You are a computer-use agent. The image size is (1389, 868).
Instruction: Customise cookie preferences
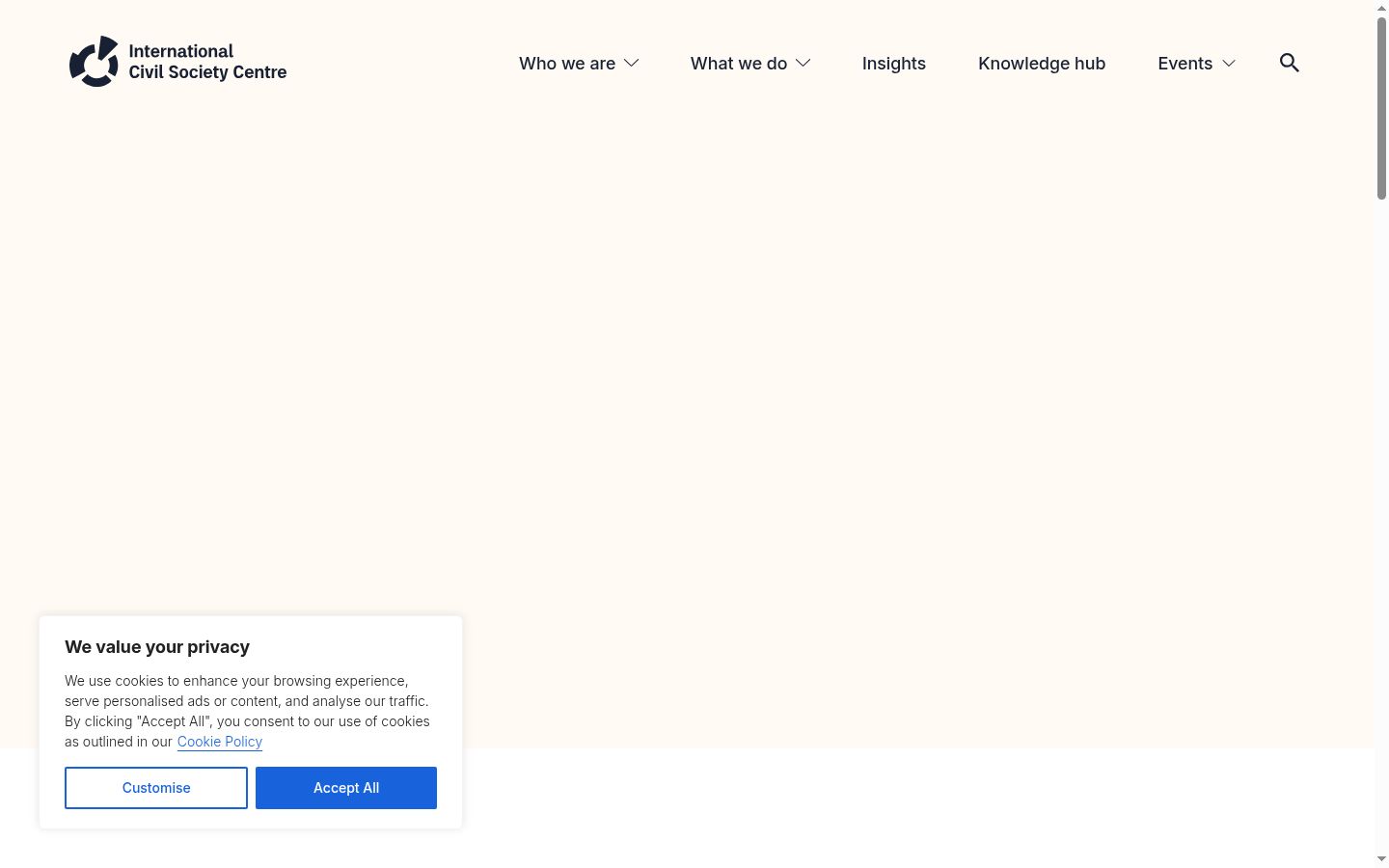(156, 788)
